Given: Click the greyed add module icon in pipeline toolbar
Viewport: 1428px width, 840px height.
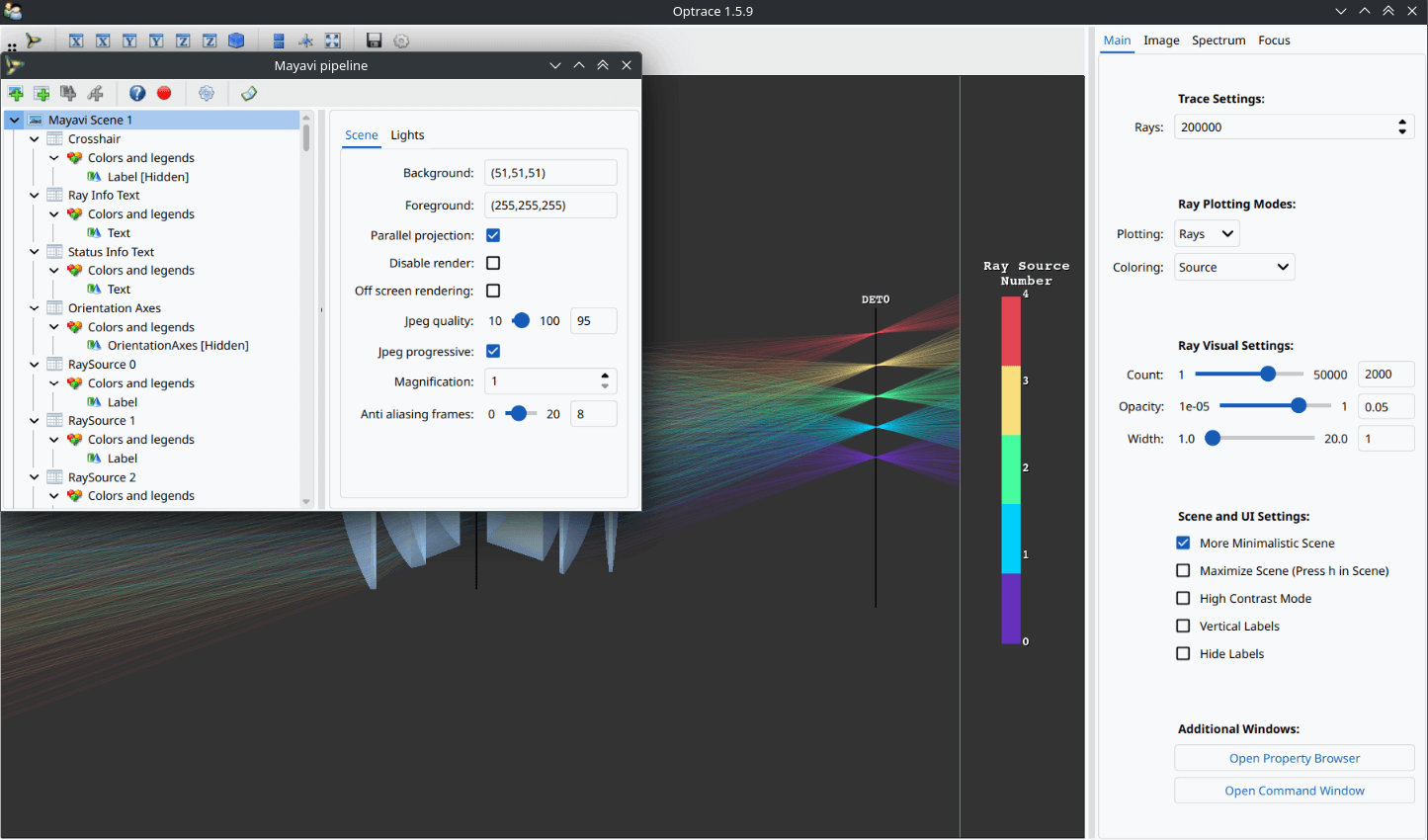Looking at the screenshot, I should (68, 93).
